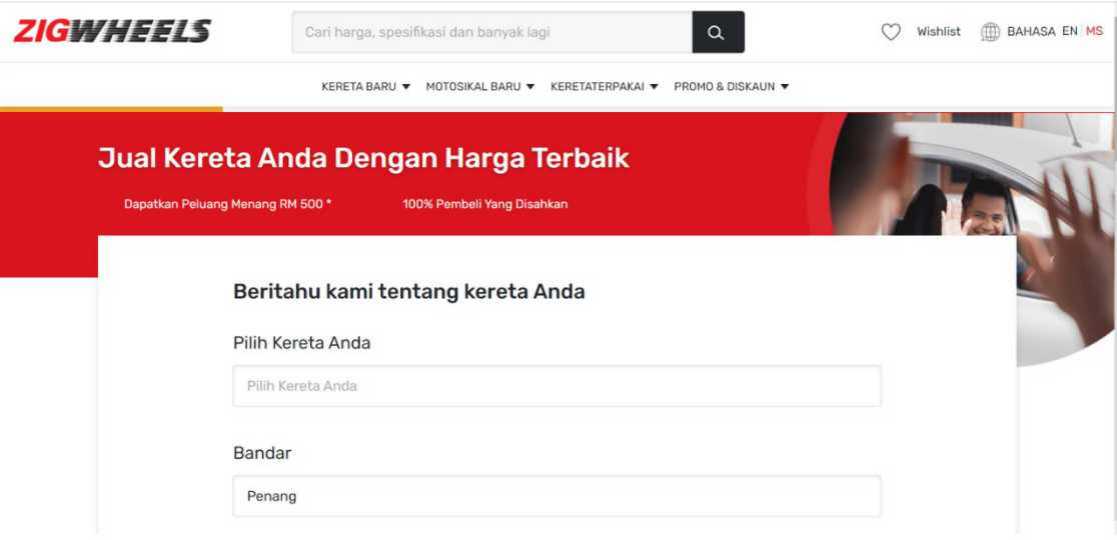Expand the Motosikal Baru dropdown menu

point(480,87)
